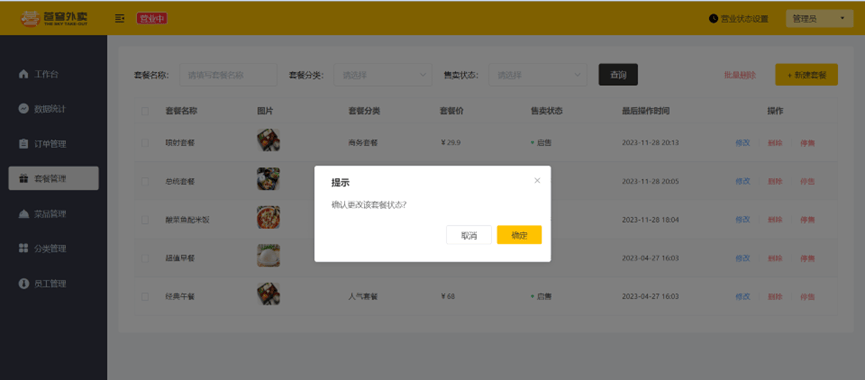865x380 pixels.
Task: Open the 超值早餐 thumbnail image
Action: coord(268,256)
